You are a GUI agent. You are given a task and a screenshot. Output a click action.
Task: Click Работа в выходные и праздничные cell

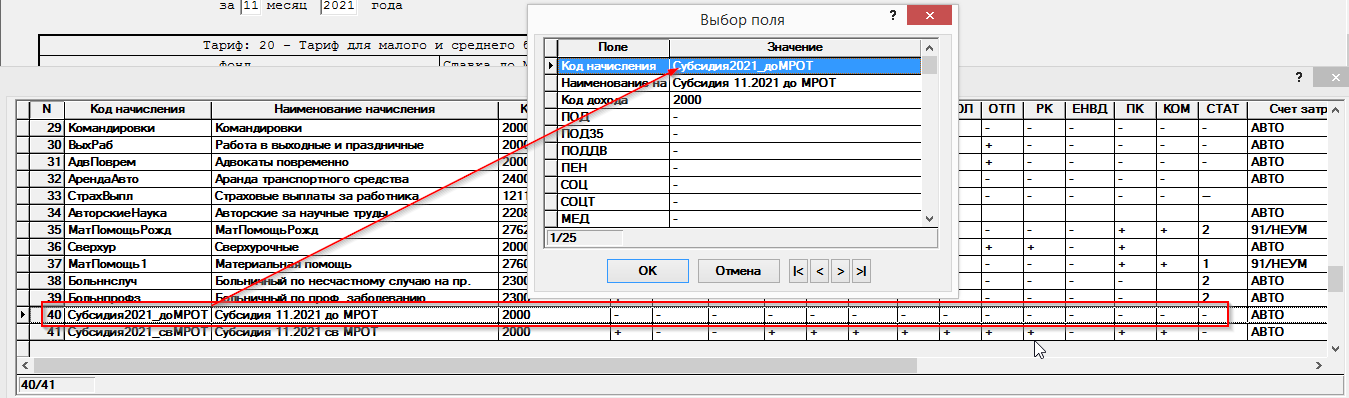click(x=355, y=146)
